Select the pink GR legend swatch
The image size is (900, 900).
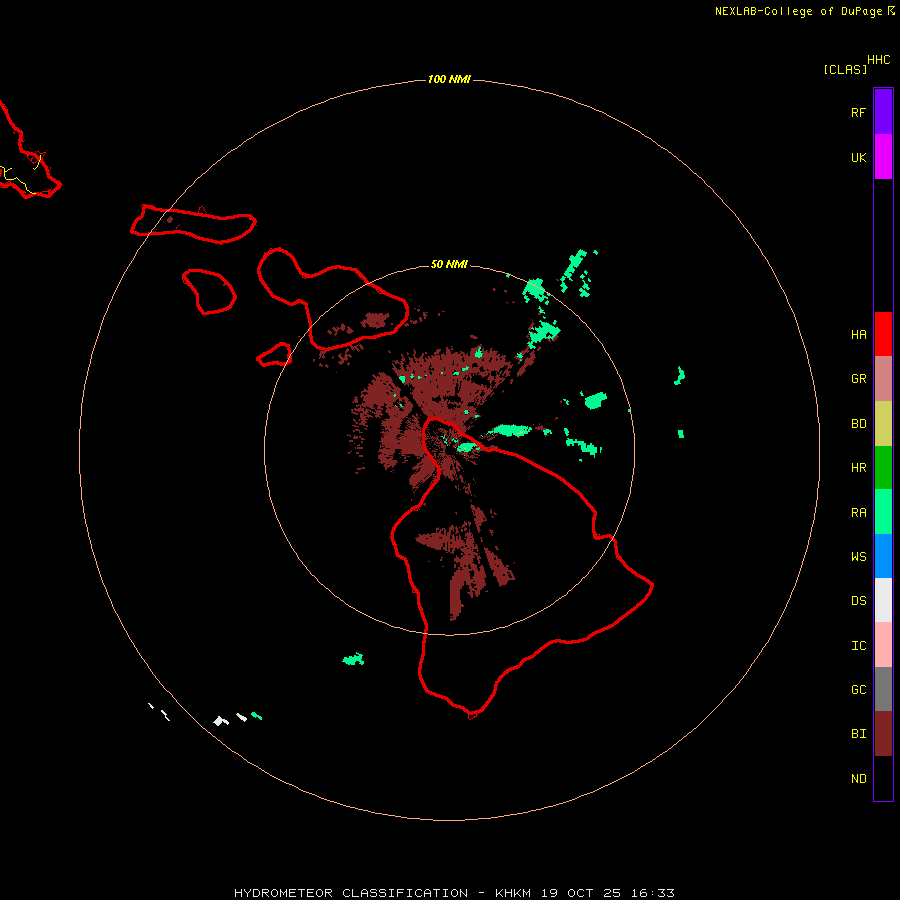[883, 379]
